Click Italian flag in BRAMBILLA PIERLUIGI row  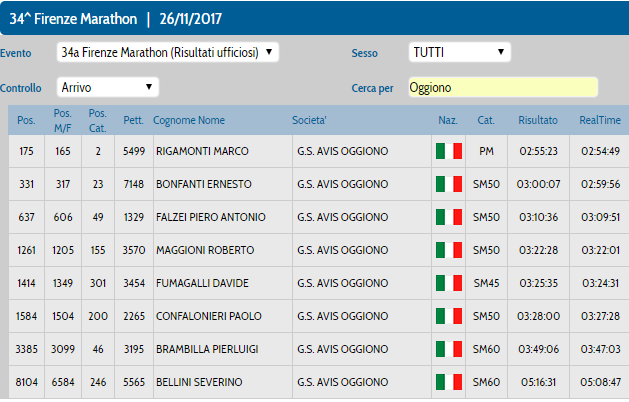pos(449,349)
